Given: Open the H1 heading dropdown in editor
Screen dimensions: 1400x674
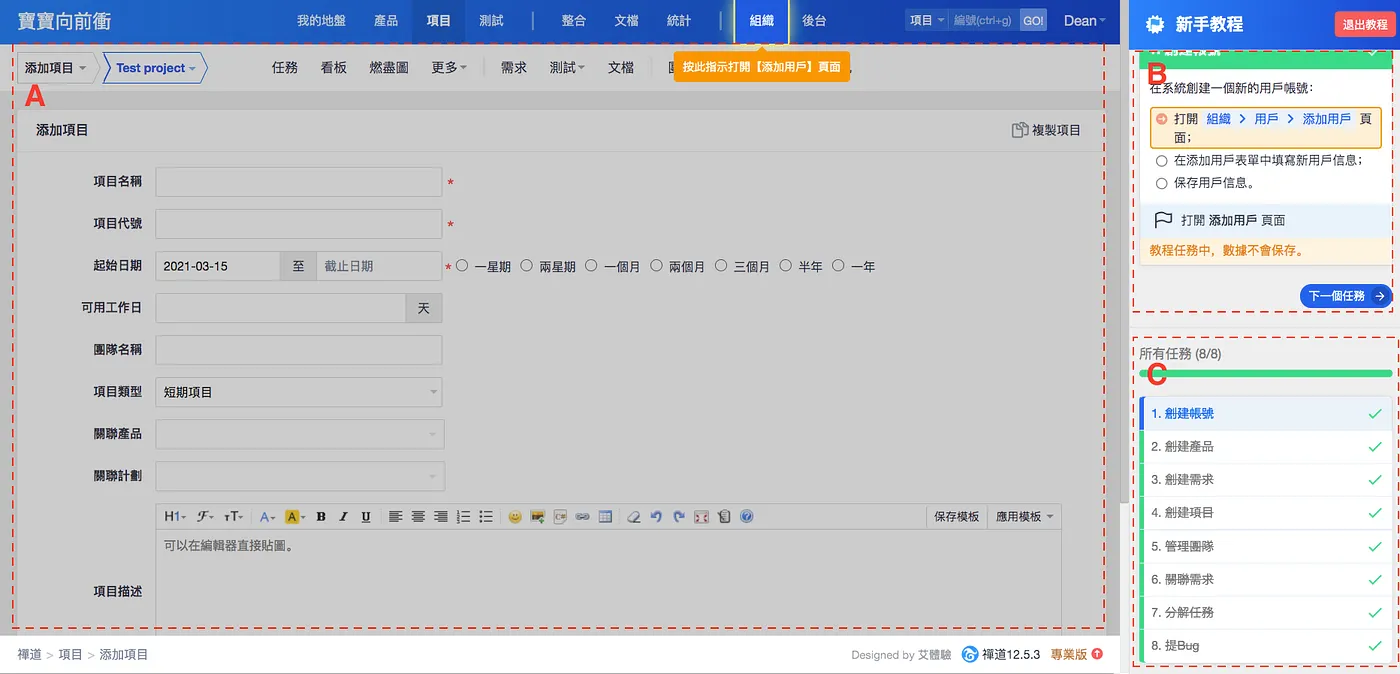Looking at the screenshot, I should point(174,517).
